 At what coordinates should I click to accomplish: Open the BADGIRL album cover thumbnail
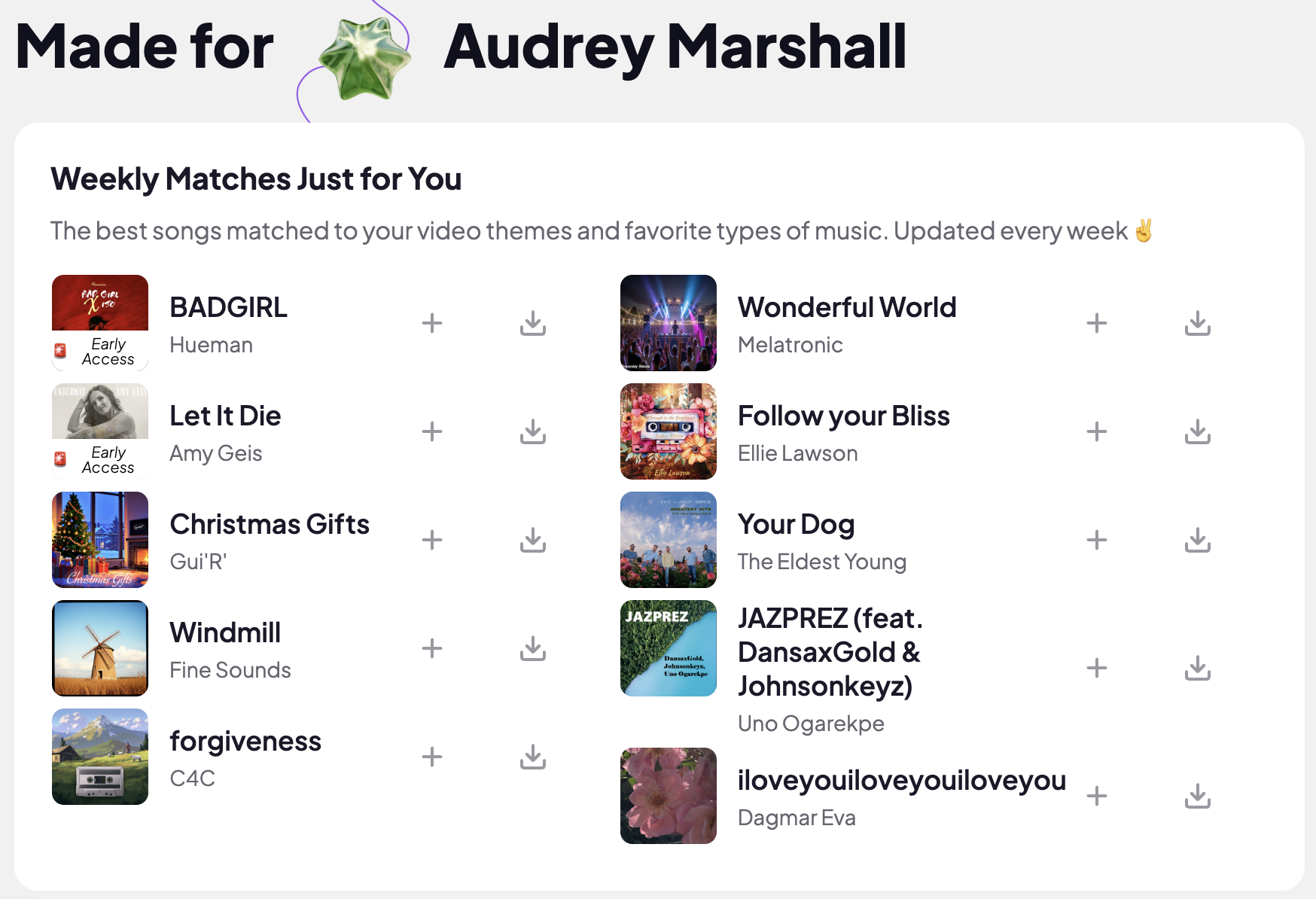tap(100, 322)
